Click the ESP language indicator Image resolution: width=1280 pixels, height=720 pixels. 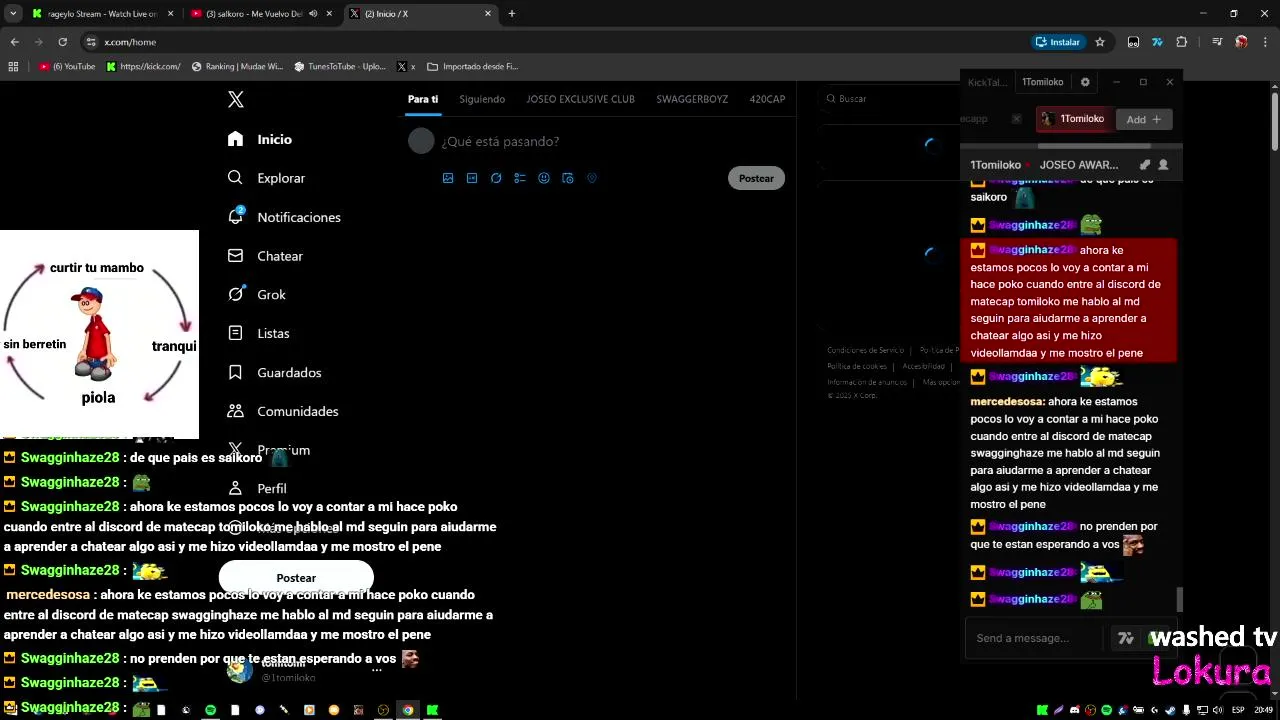pyautogui.click(x=1238, y=710)
